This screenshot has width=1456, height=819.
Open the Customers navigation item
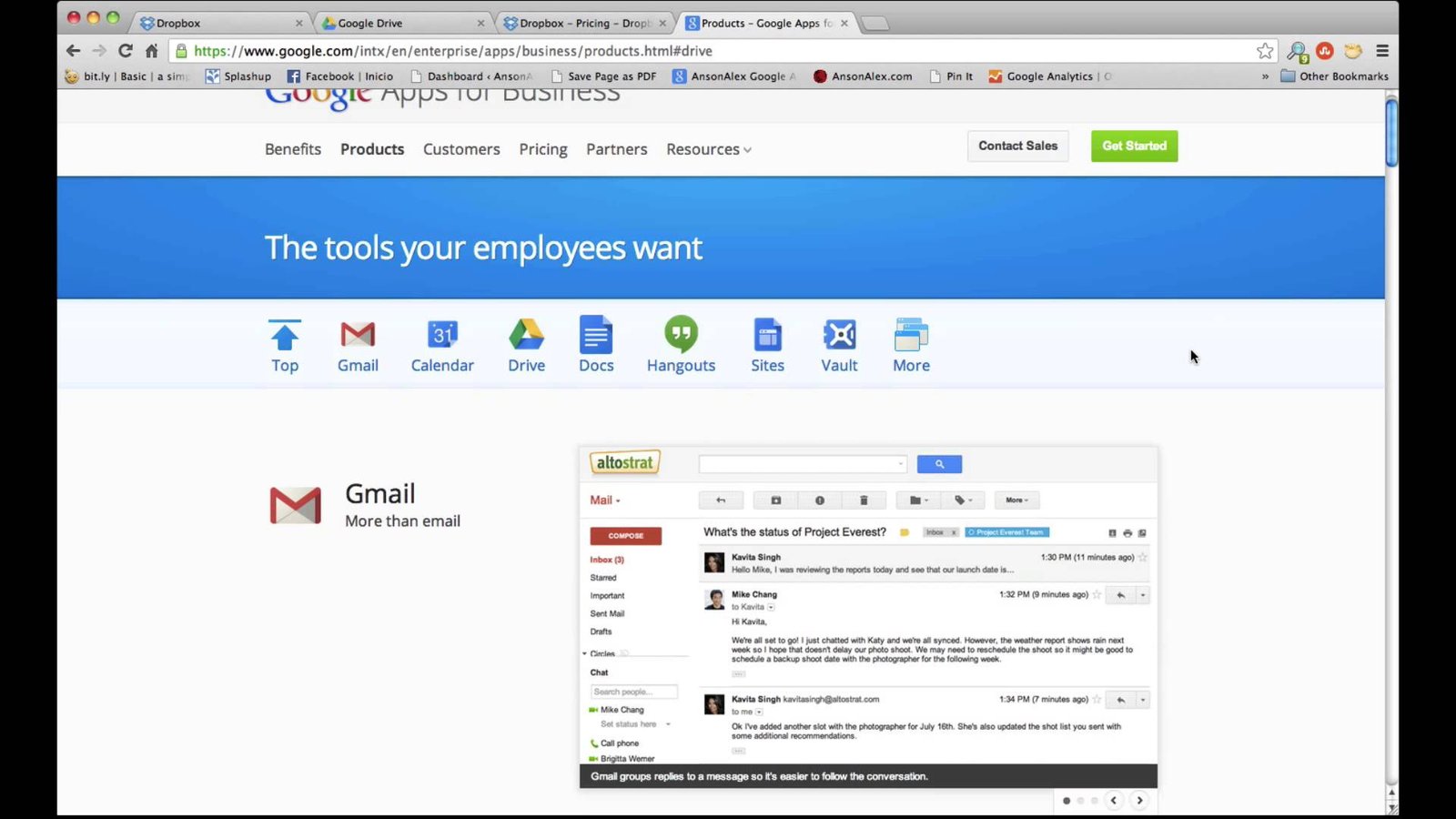461,149
